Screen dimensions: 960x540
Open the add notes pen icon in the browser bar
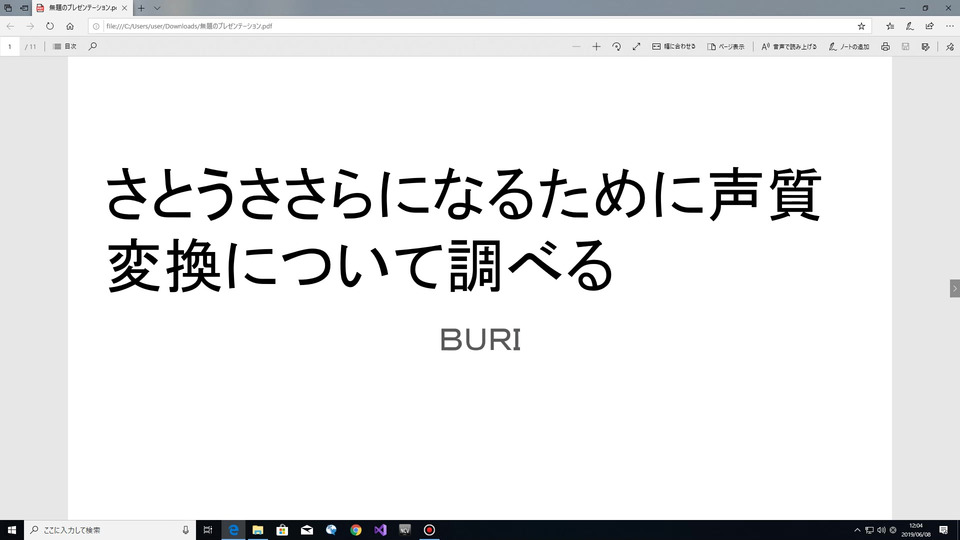(x=910, y=26)
